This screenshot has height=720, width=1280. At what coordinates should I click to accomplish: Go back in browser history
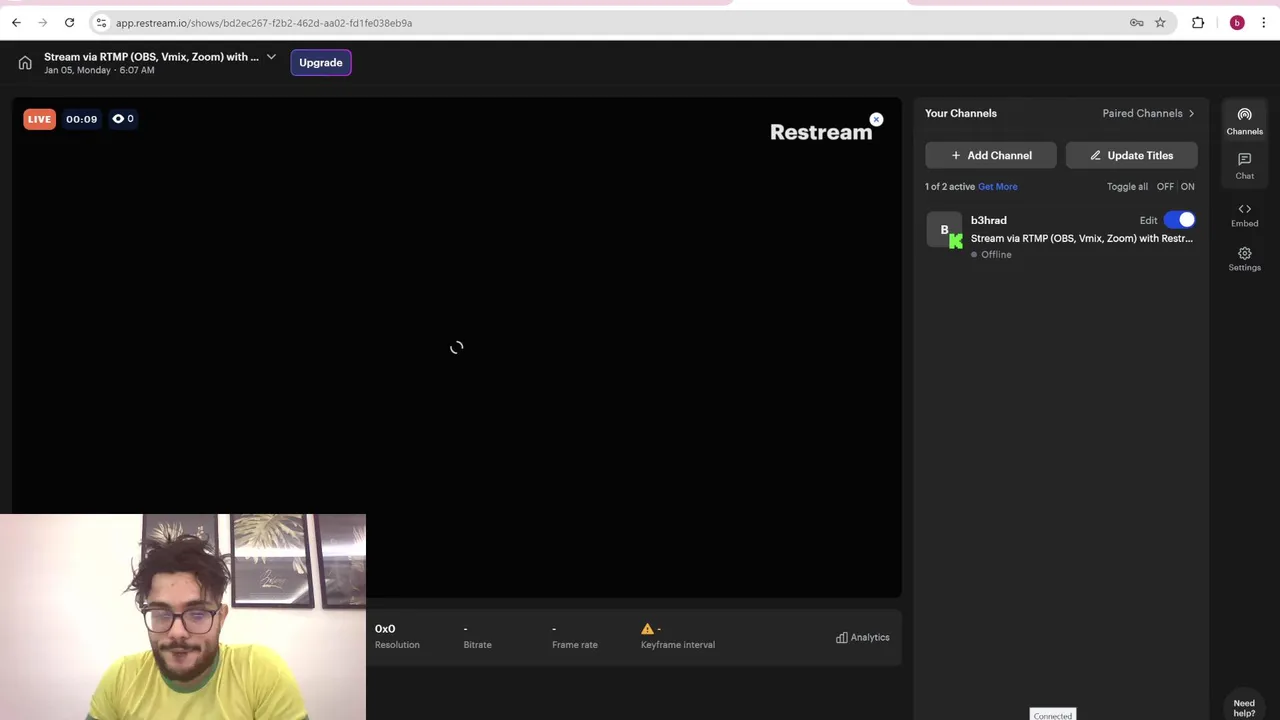click(x=16, y=23)
